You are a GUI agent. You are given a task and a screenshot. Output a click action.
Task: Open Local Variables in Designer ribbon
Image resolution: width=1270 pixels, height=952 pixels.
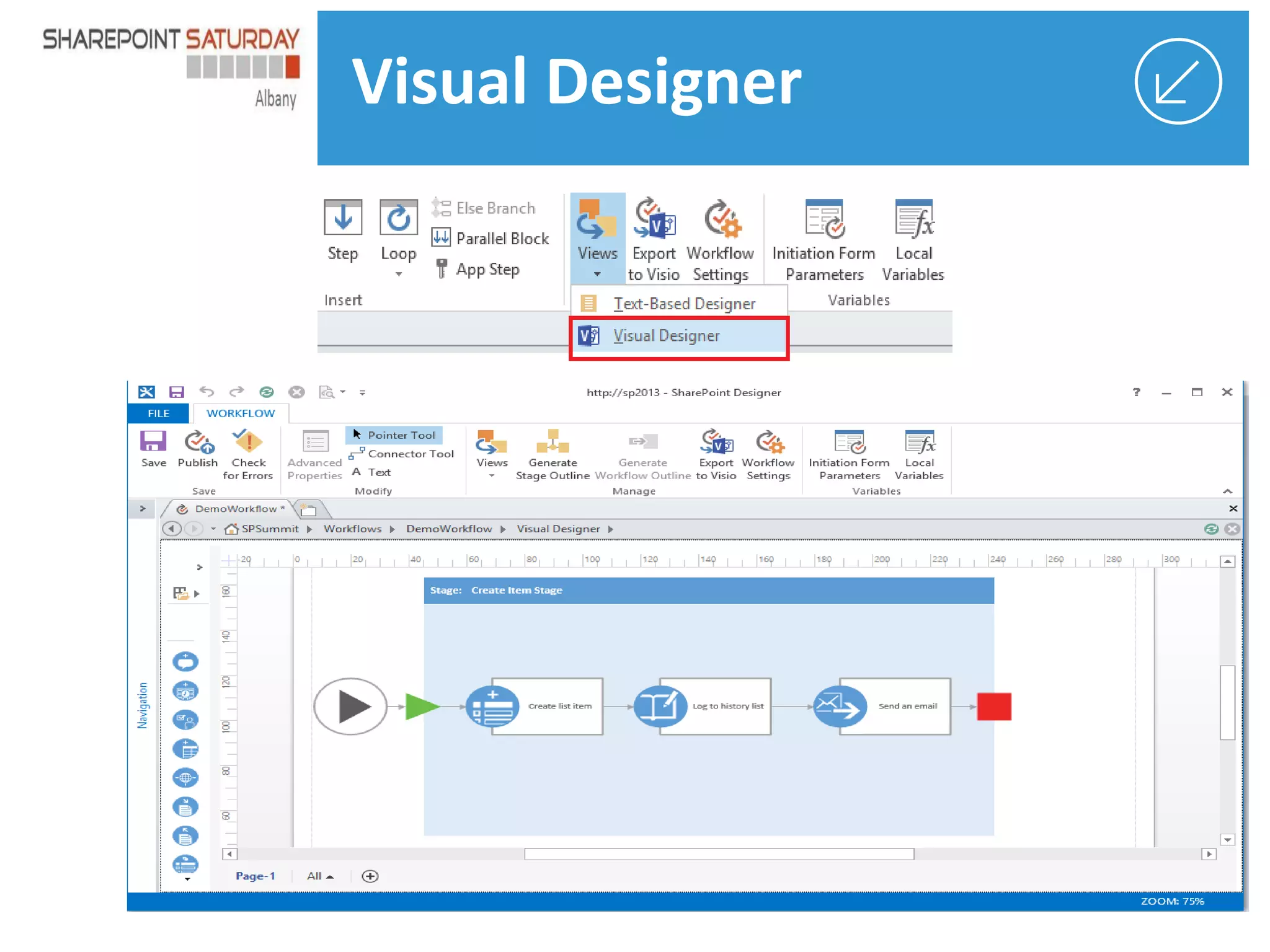pyautogui.click(x=919, y=456)
